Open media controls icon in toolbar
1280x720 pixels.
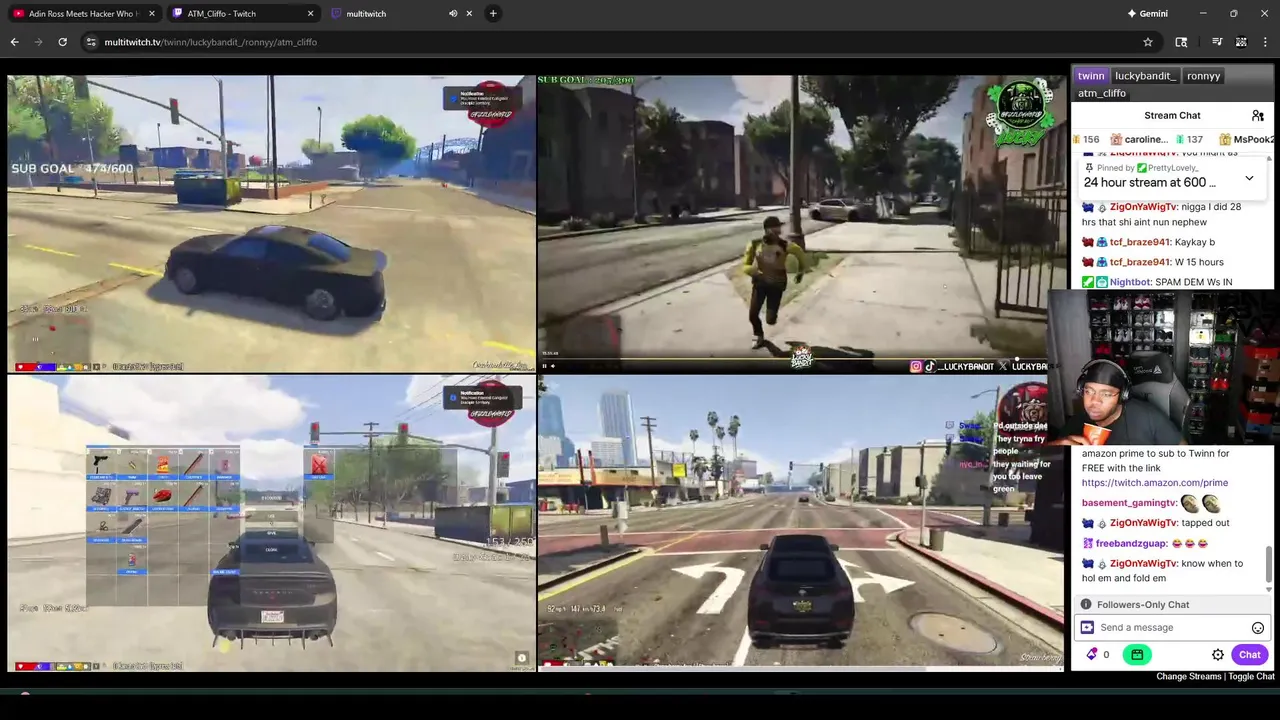1217,42
